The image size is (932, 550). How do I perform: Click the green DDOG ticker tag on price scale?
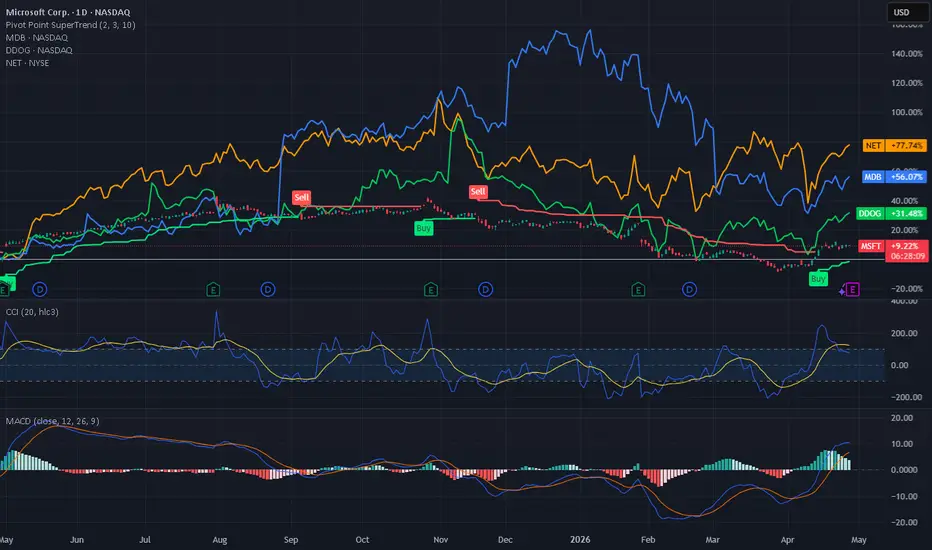pyautogui.click(x=870, y=213)
